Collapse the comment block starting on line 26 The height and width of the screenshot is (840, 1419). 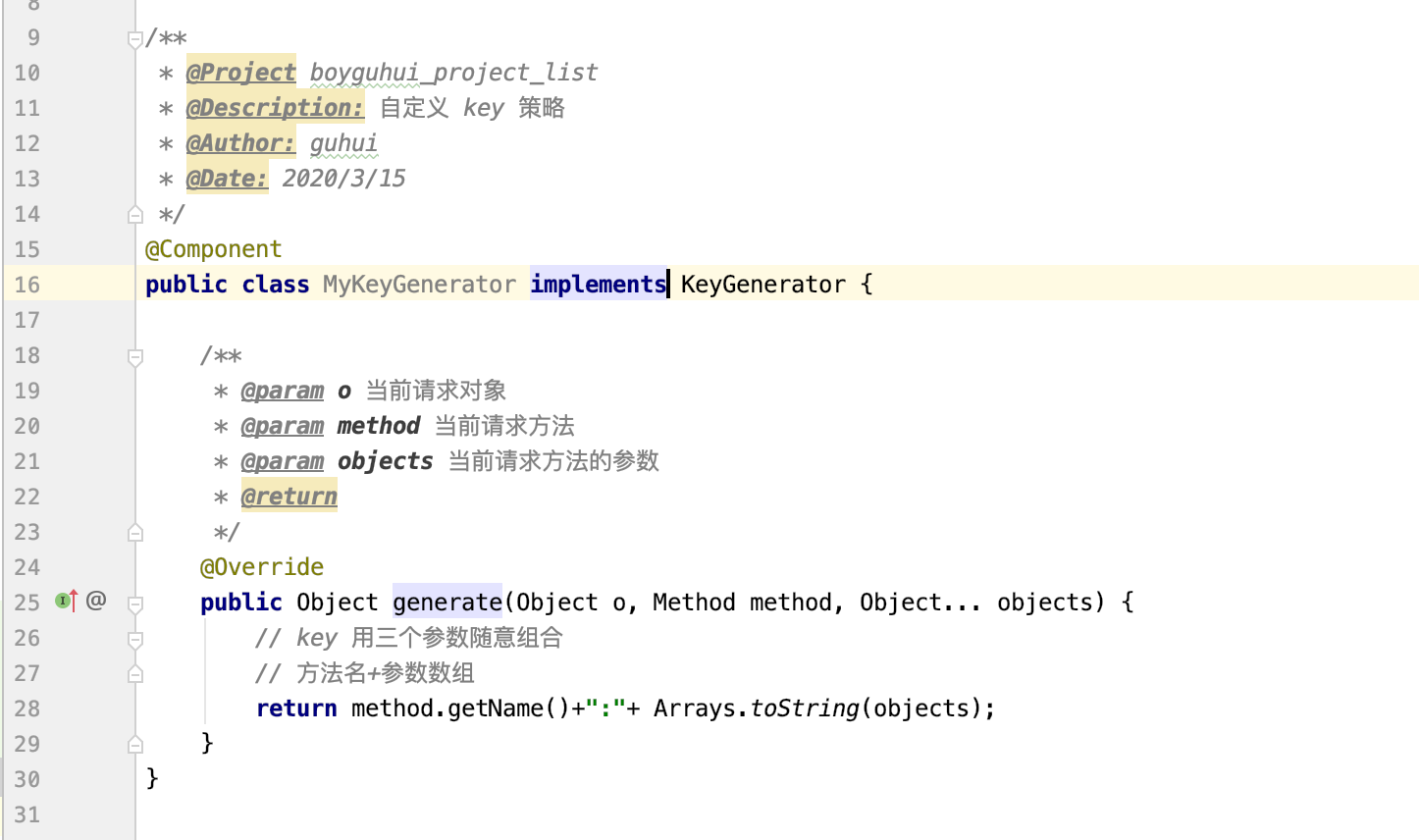[x=135, y=640]
